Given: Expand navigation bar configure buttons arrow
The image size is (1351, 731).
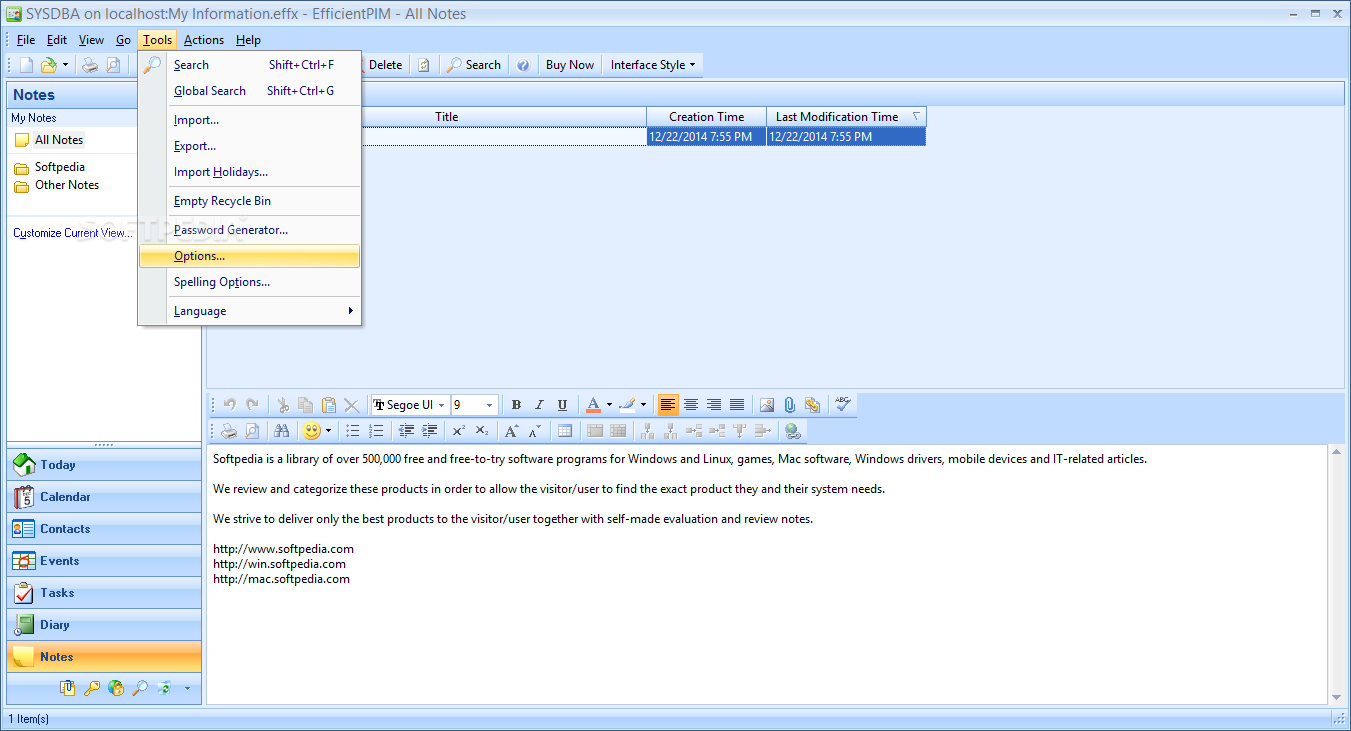Looking at the screenshot, I should click(x=186, y=688).
